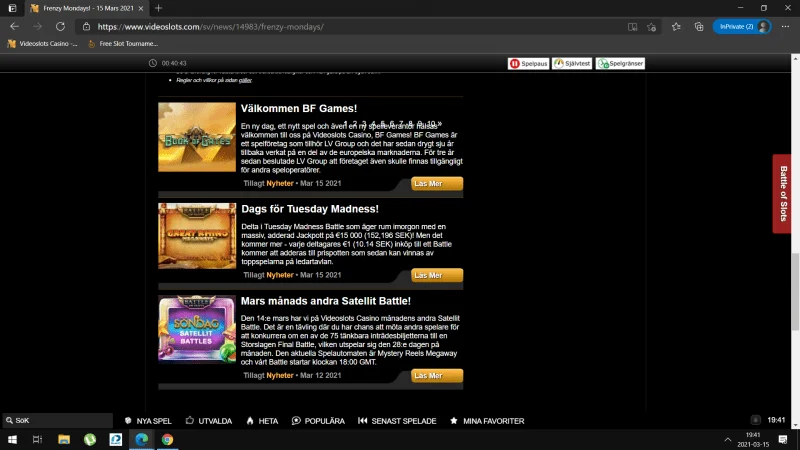Image resolution: width=800 pixels, height=450 pixels.
Task: Select the HETA tab
Action: [262, 421]
